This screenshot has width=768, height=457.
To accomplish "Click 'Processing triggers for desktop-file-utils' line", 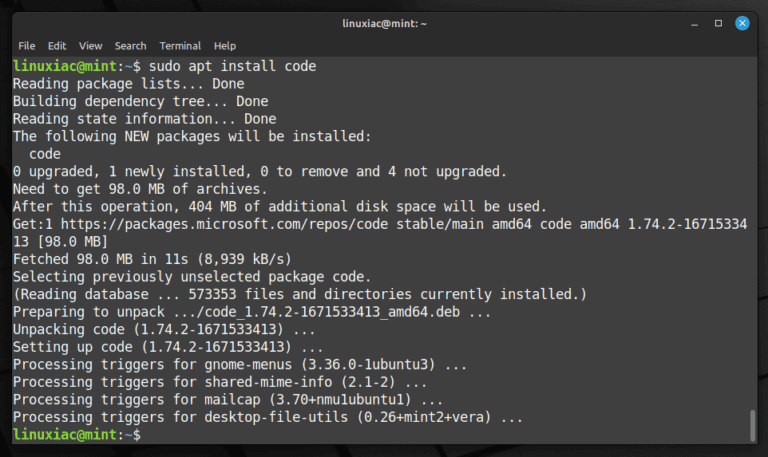I will click(x=268, y=417).
